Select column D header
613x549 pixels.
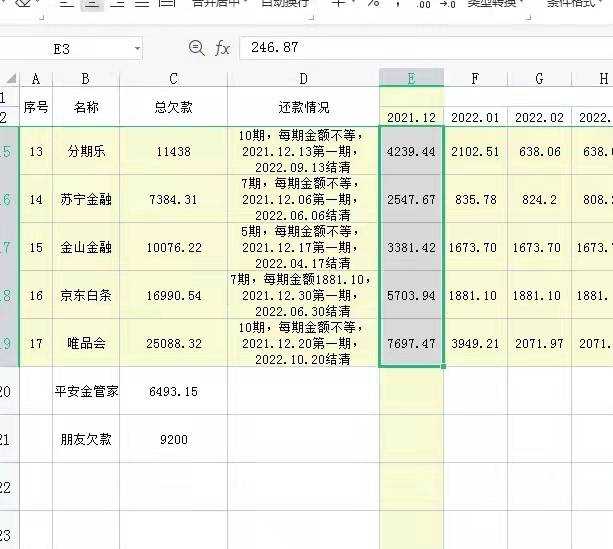point(303,79)
